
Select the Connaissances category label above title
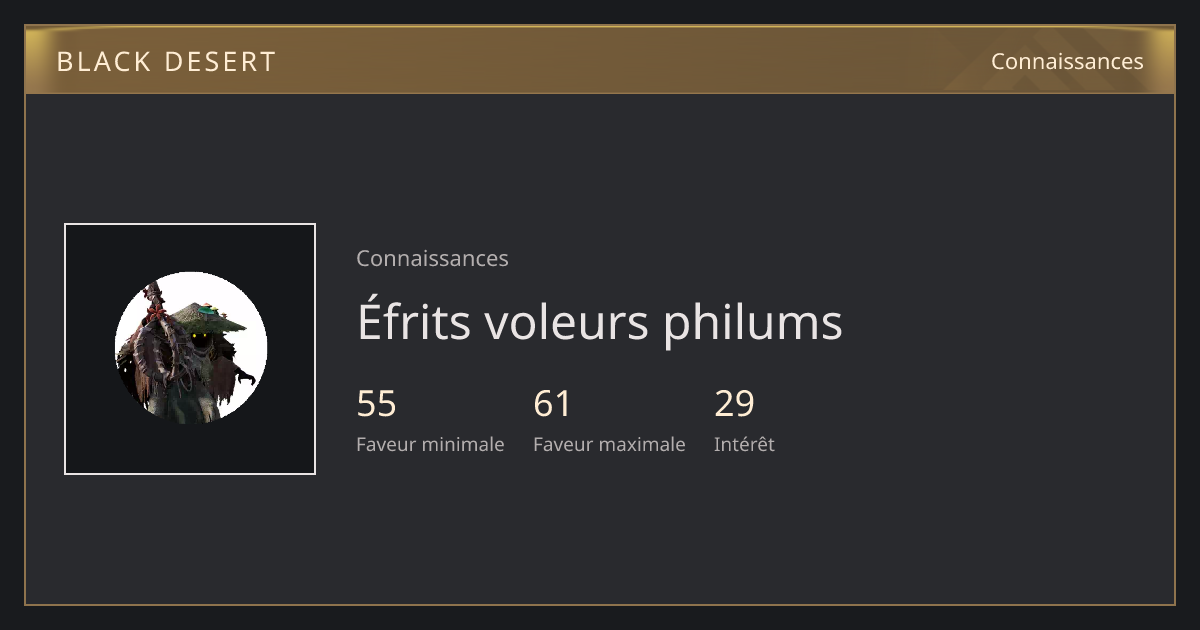432,258
